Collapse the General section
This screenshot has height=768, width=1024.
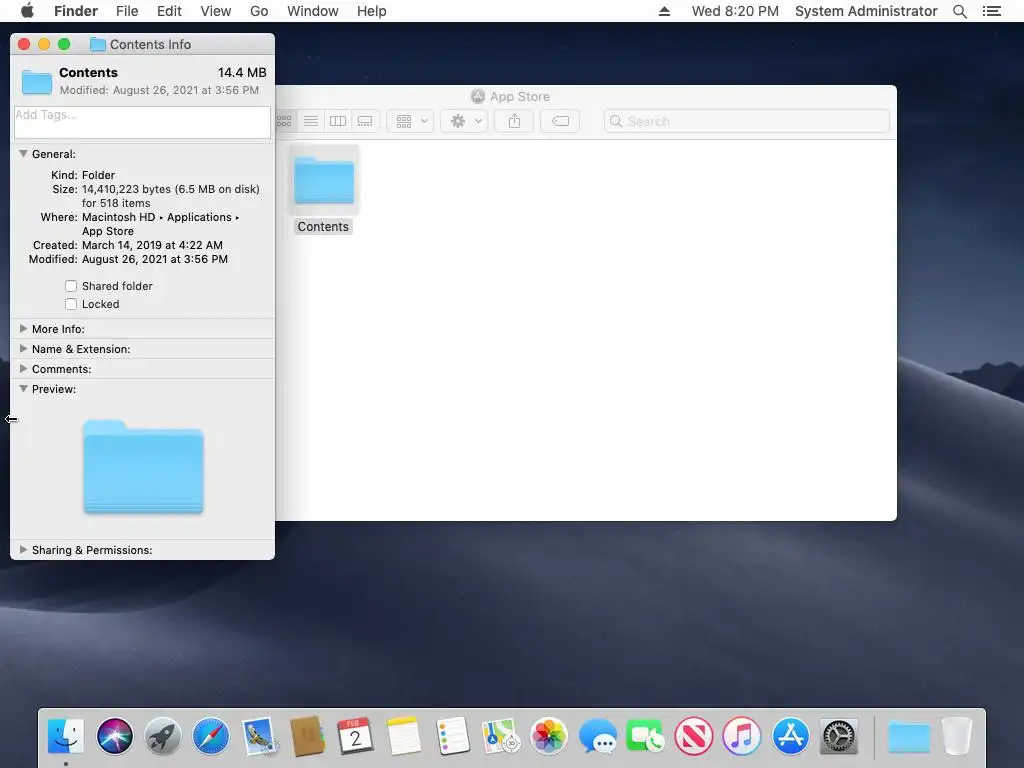[24, 154]
